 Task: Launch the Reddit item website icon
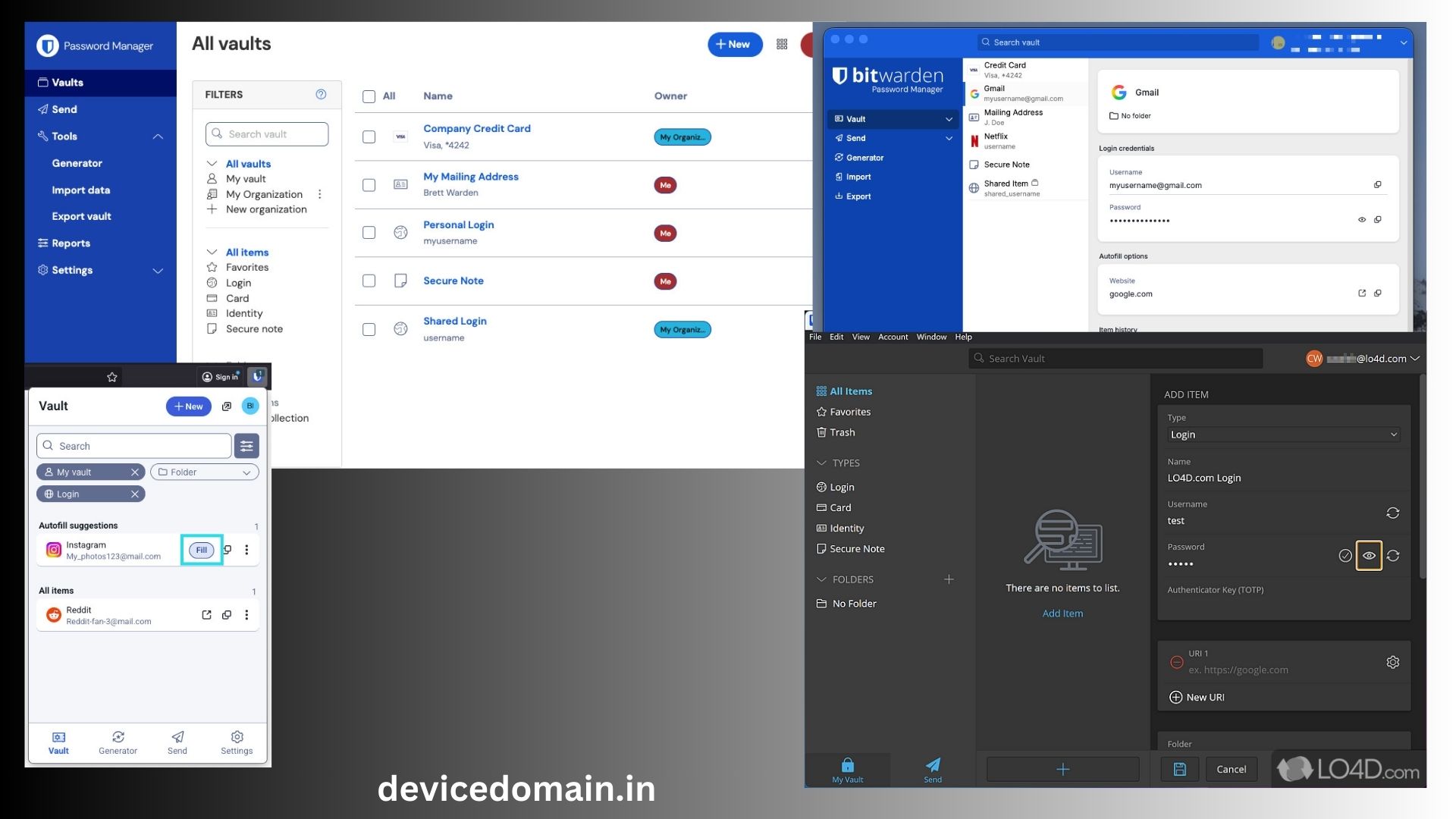tap(206, 615)
